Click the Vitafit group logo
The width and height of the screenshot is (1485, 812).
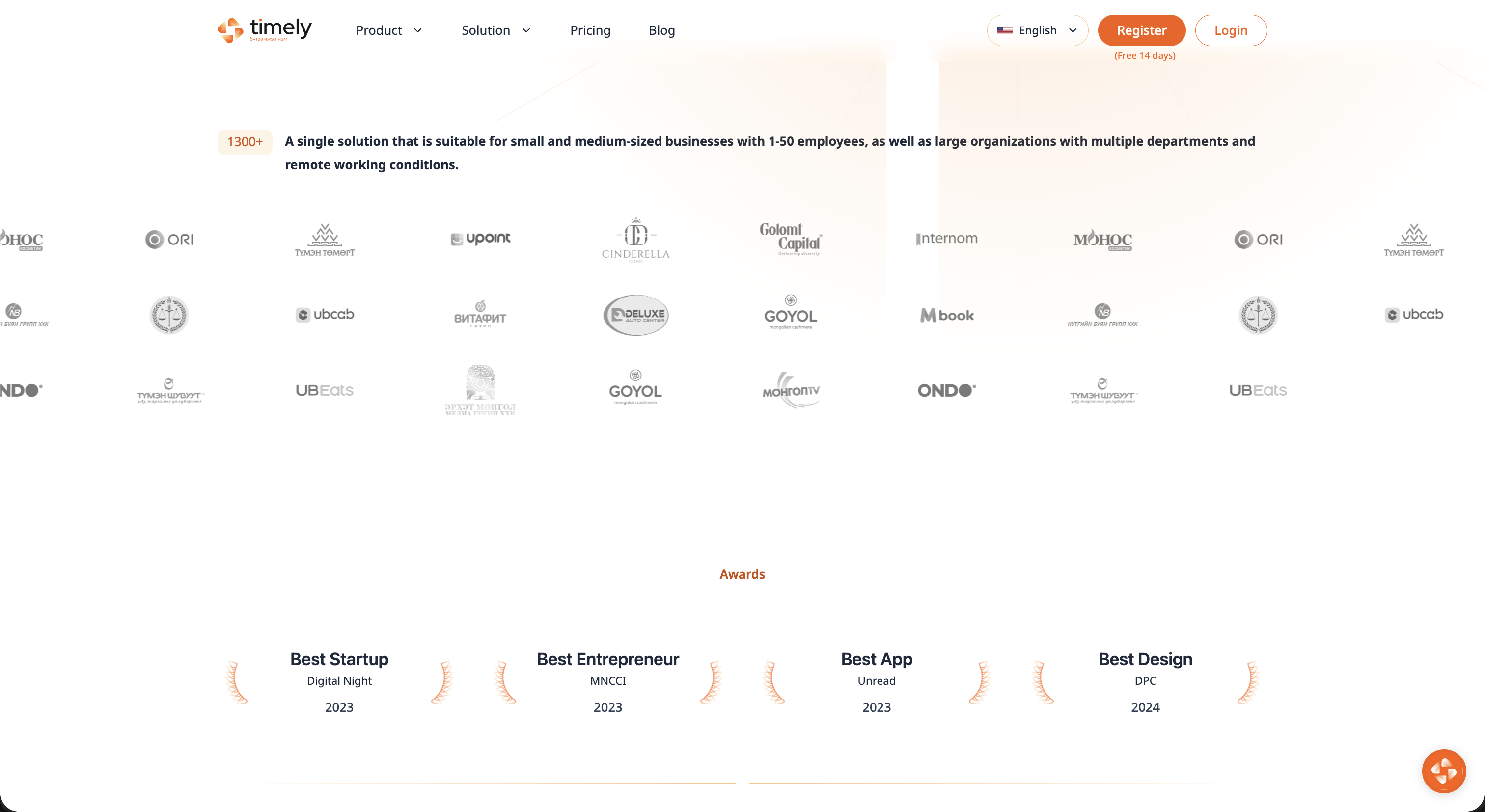point(480,315)
